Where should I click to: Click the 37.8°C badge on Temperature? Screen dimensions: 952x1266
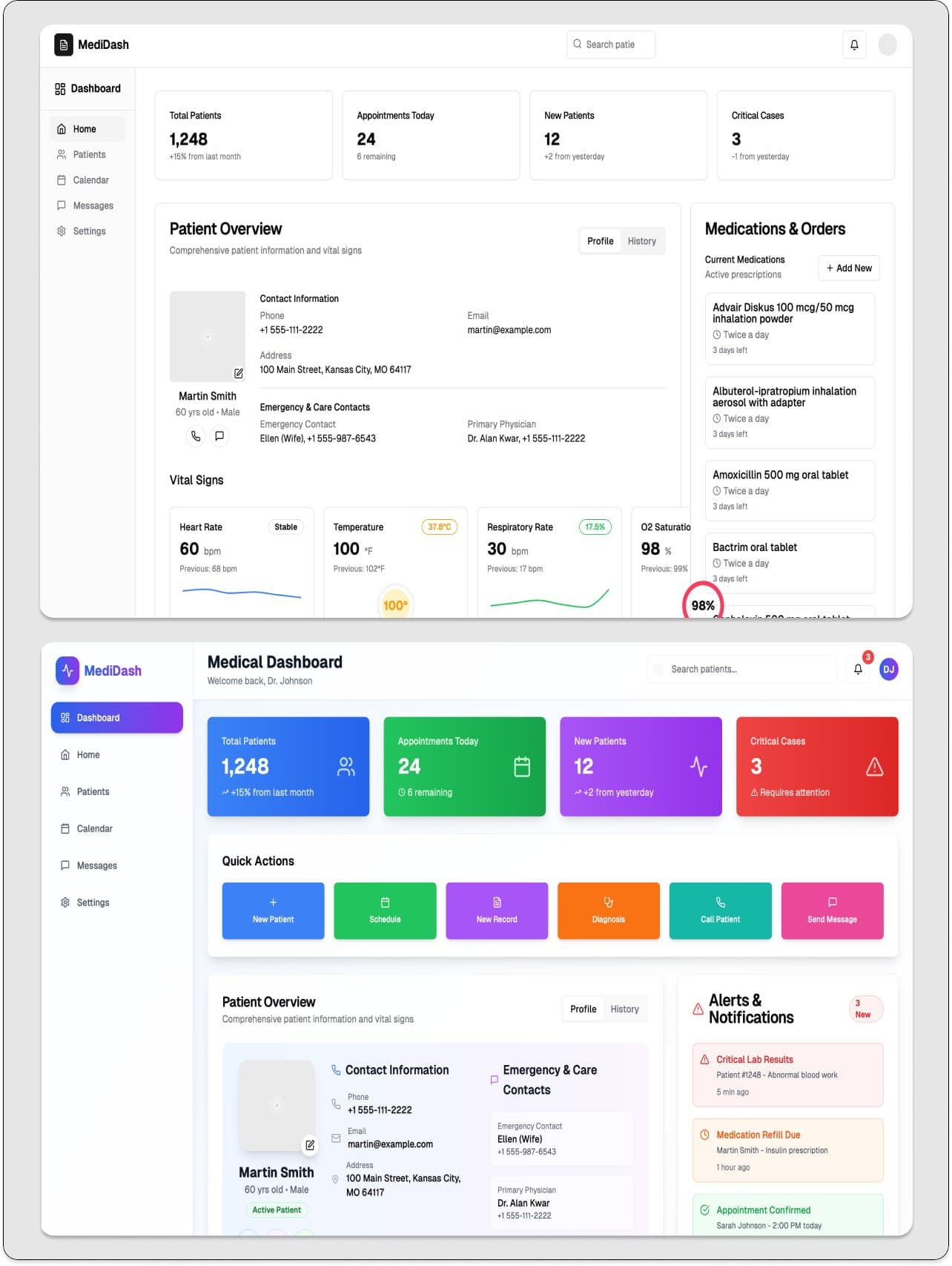coord(439,527)
